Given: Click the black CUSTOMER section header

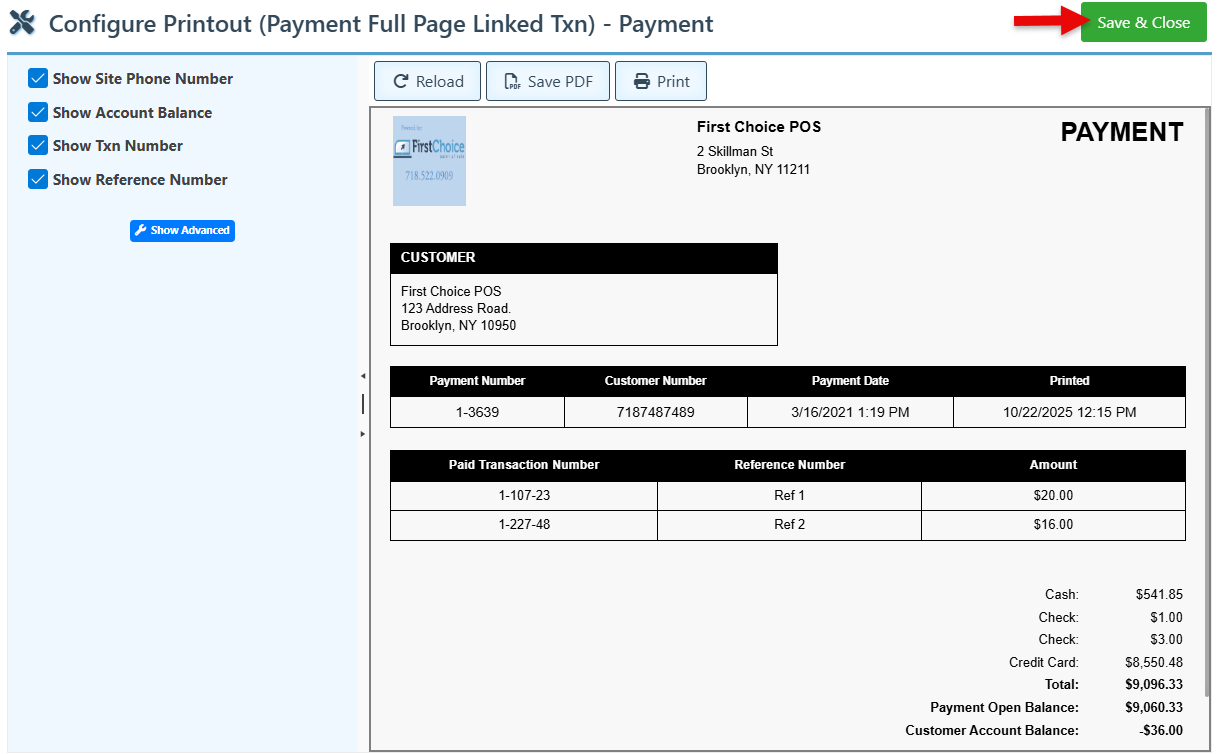Looking at the screenshot, I should [583, 258].
